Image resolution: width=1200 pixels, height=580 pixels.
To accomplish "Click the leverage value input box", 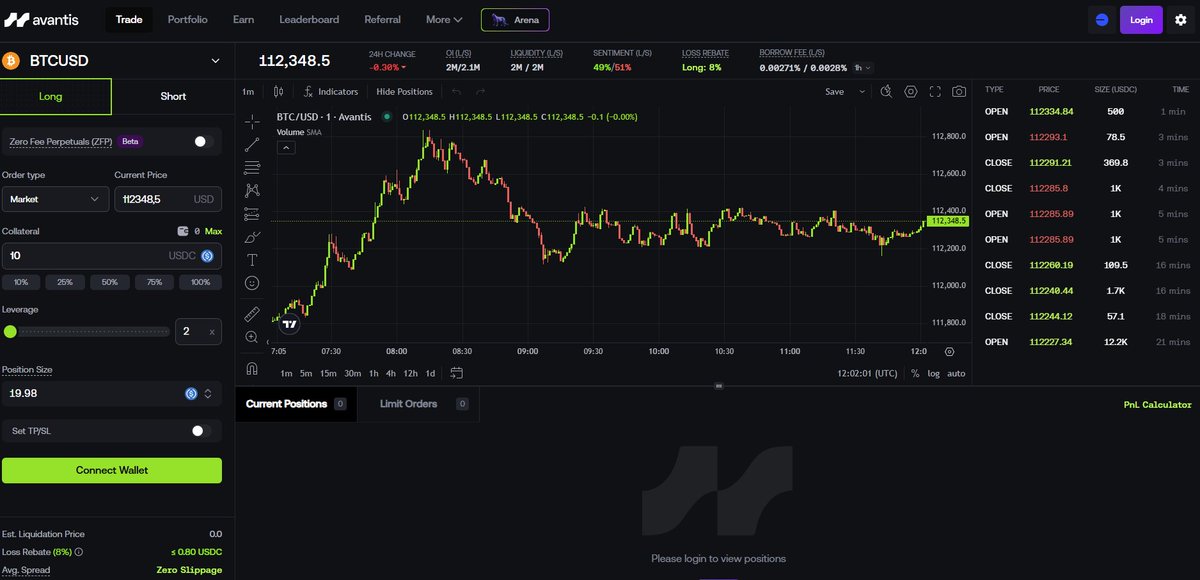I will coord(198,331).
